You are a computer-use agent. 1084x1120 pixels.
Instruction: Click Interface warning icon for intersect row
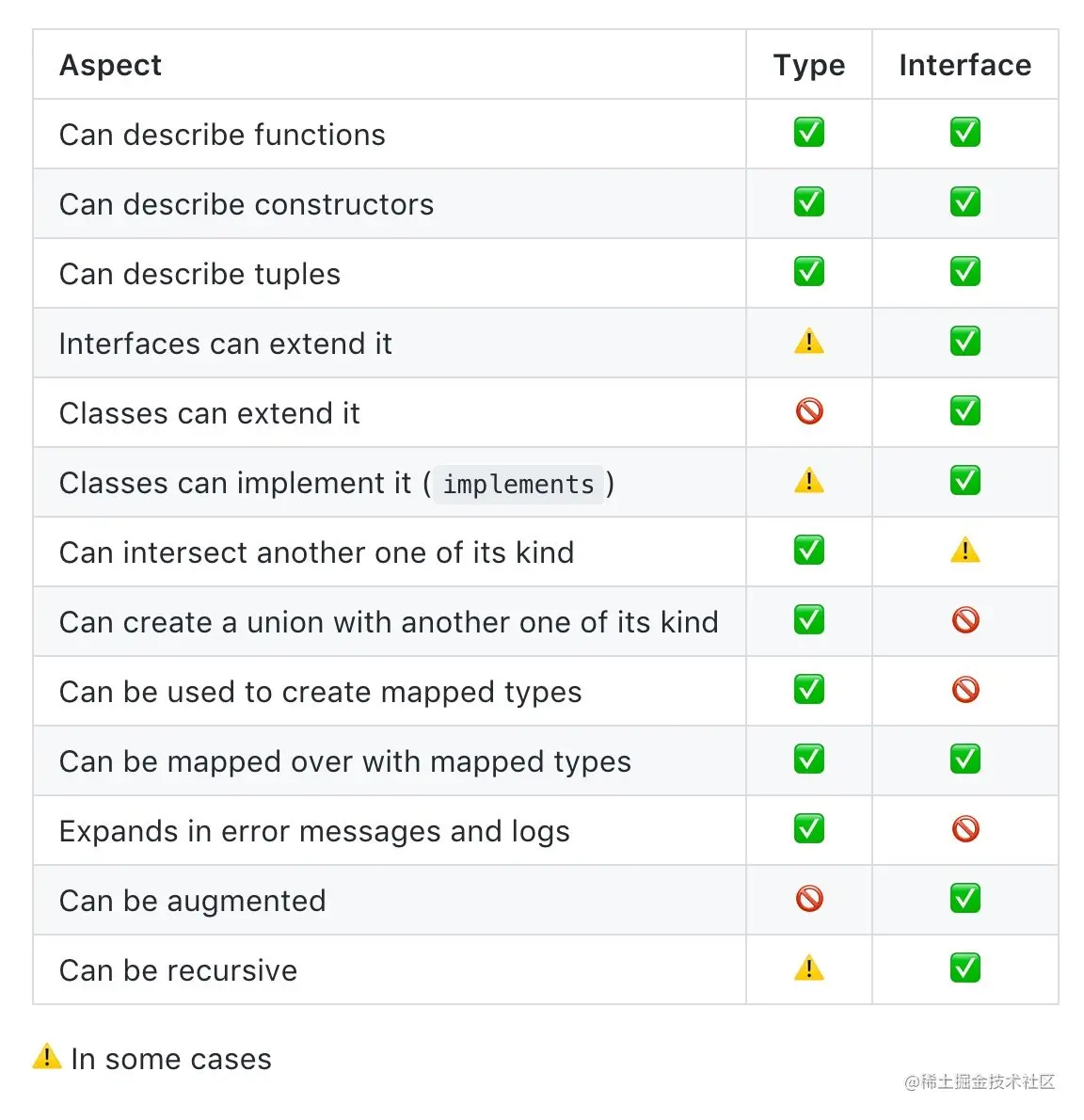(x=964, y=550)
